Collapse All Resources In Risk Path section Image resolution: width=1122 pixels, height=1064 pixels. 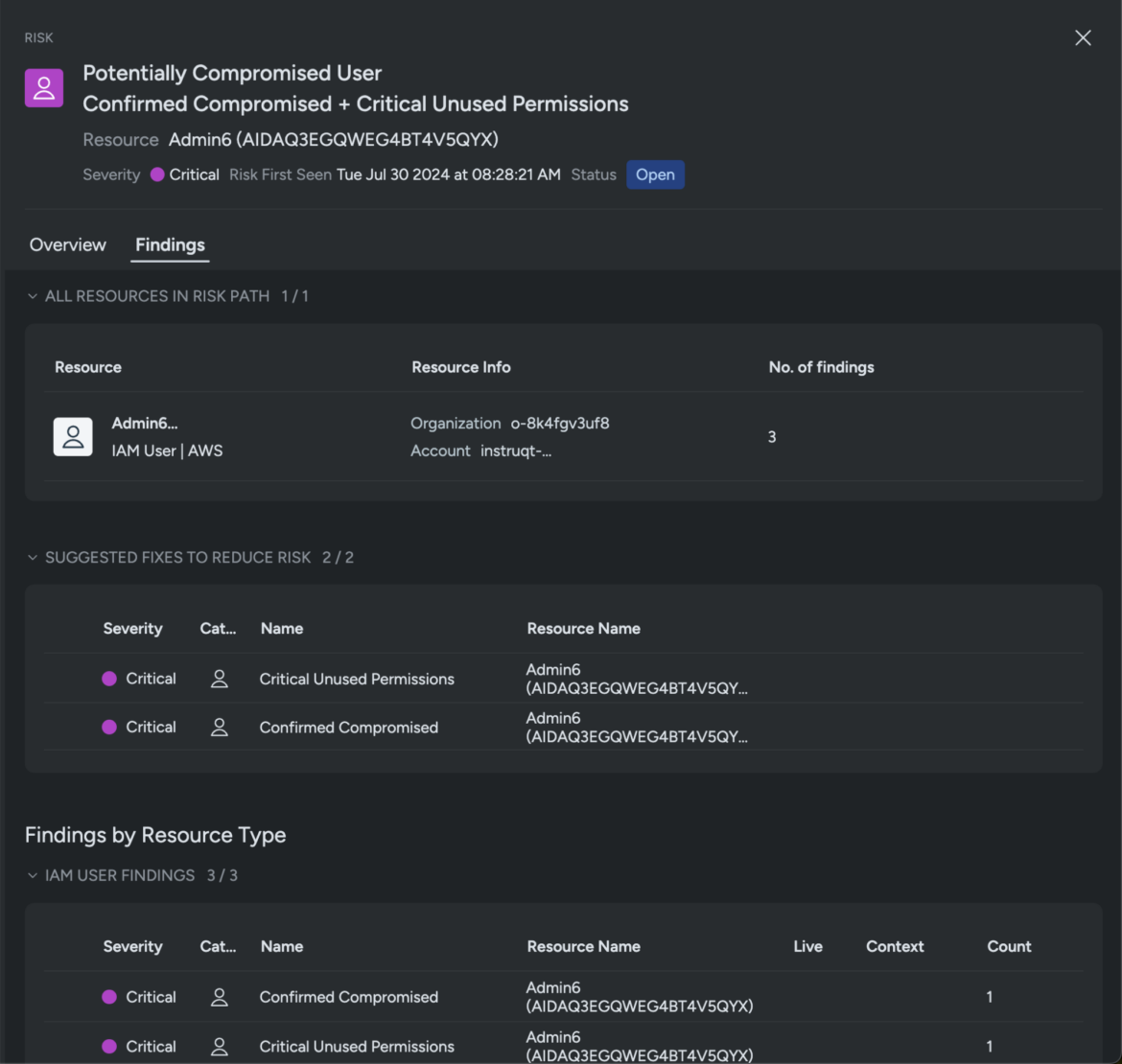point(33,296)
